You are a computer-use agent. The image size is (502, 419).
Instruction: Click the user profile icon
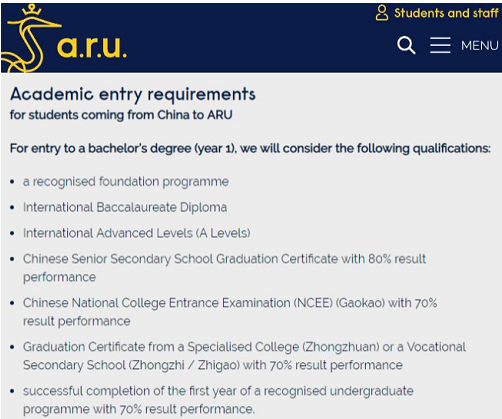(382, 13)
